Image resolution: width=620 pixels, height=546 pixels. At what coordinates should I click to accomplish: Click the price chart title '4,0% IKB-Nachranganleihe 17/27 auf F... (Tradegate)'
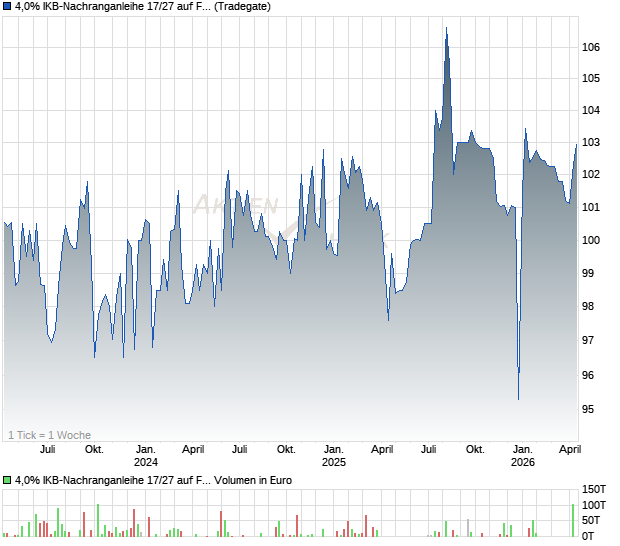tap(143, 6)
